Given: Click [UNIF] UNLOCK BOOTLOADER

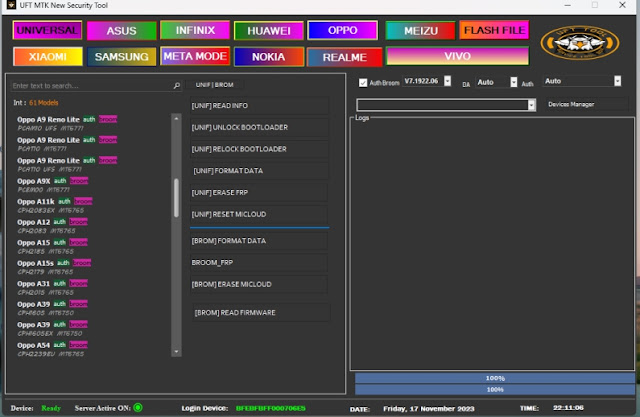Looking at the screenshot, I should click(x=259, y=127).
